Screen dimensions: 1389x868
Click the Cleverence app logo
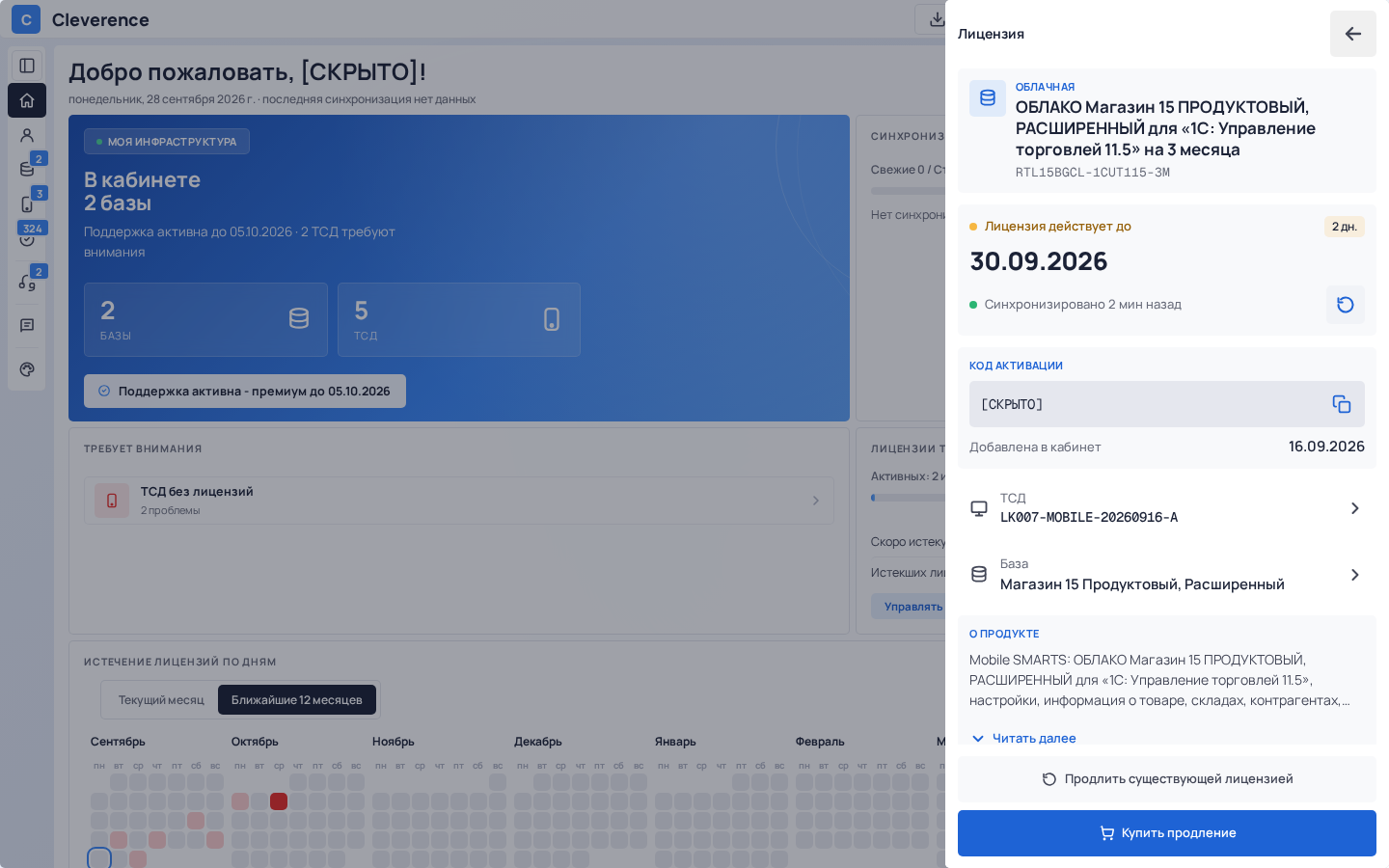26,19
